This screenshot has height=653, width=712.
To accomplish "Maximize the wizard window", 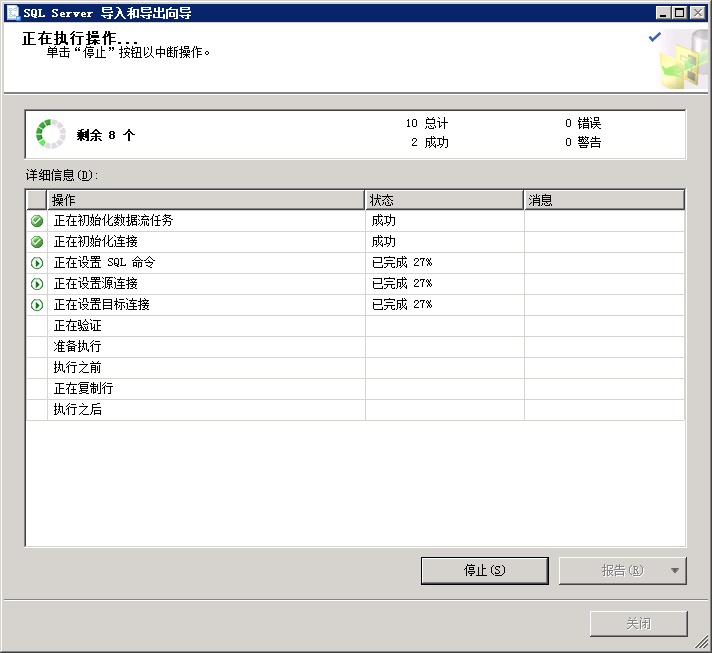I will pos(680,13).
